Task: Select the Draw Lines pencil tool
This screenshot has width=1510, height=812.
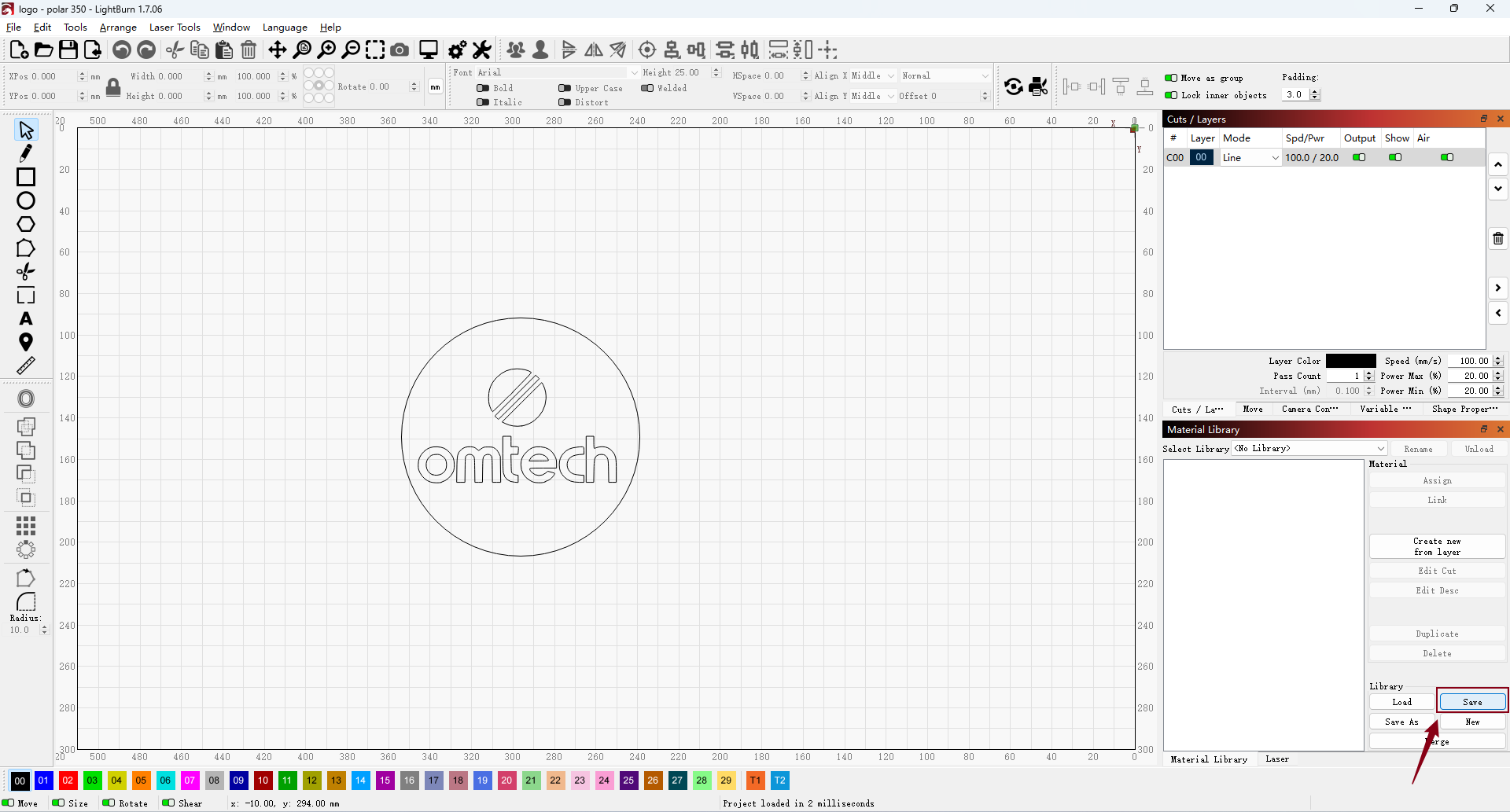Action: tap(26, 152)
